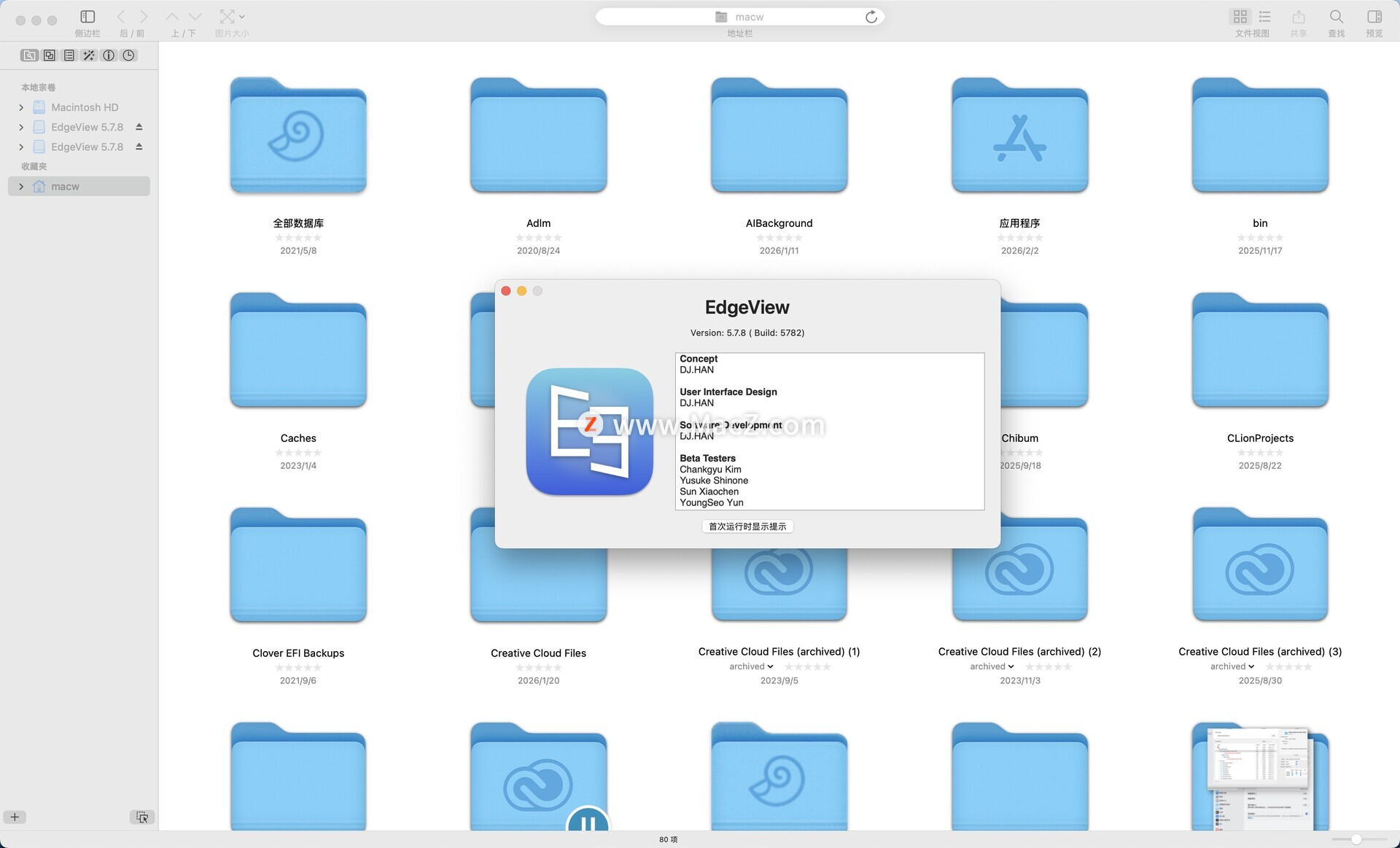Click the share icon in toolbar
Screen dimensions: 1400x848
tap(1298, 16)
